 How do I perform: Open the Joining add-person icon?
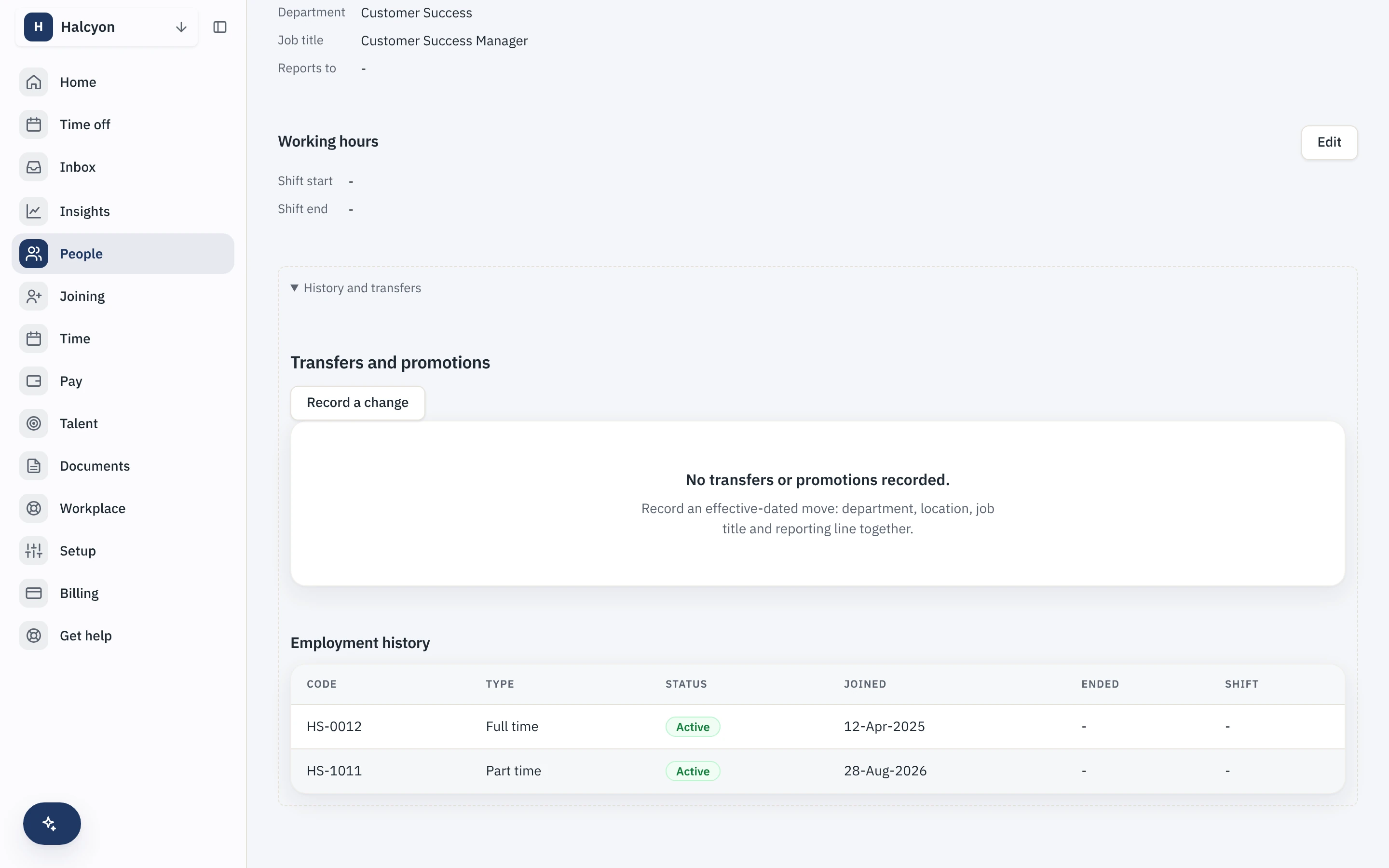tap(34, 296)
